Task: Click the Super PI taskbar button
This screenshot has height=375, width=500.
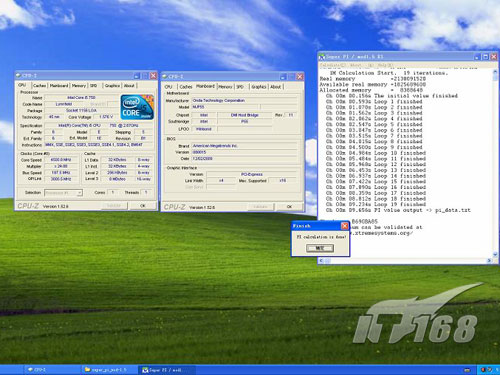Action: point(167,370)
